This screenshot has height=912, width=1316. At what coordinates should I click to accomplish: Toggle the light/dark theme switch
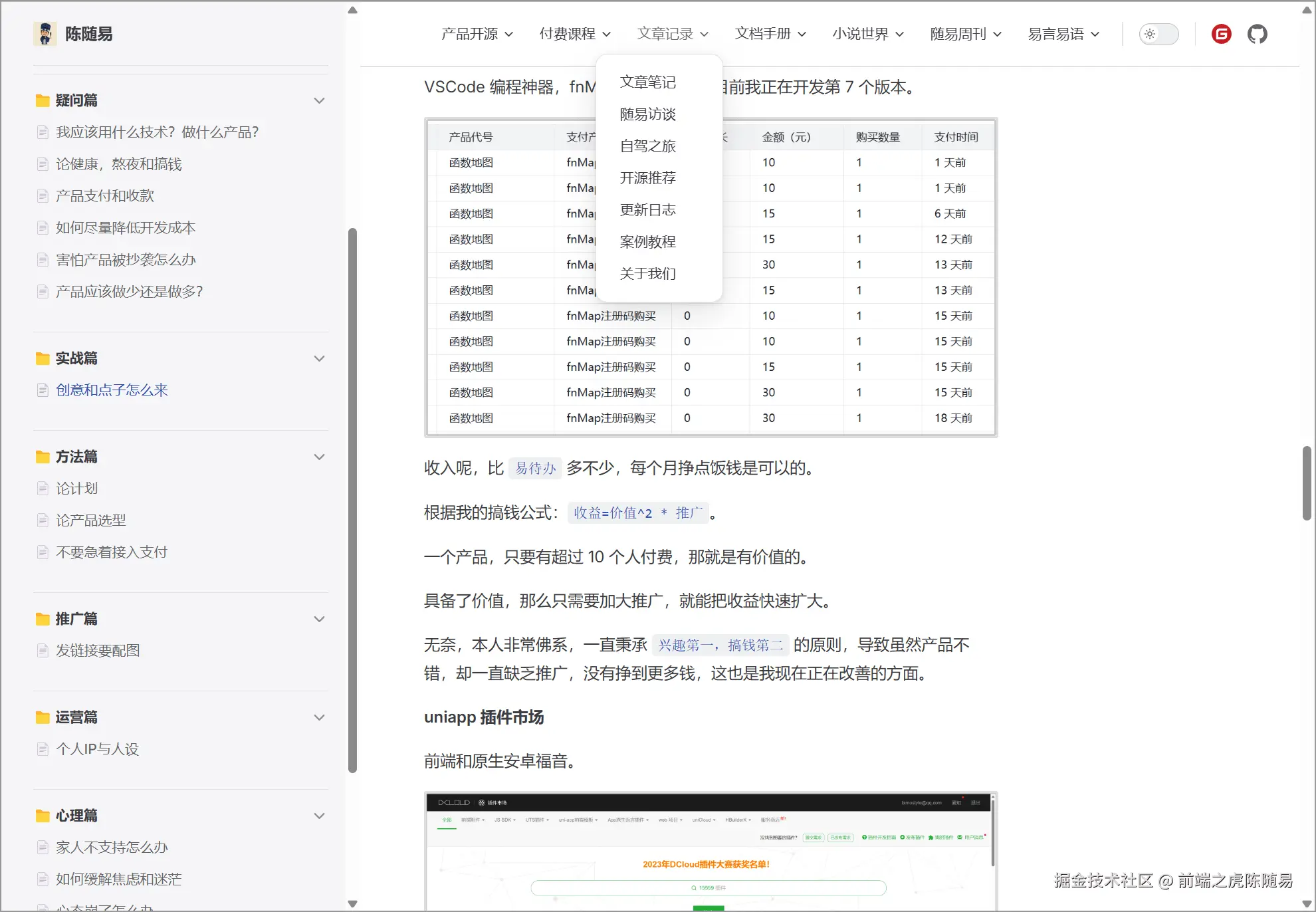pyautogui.click(x=1158, y=34)
